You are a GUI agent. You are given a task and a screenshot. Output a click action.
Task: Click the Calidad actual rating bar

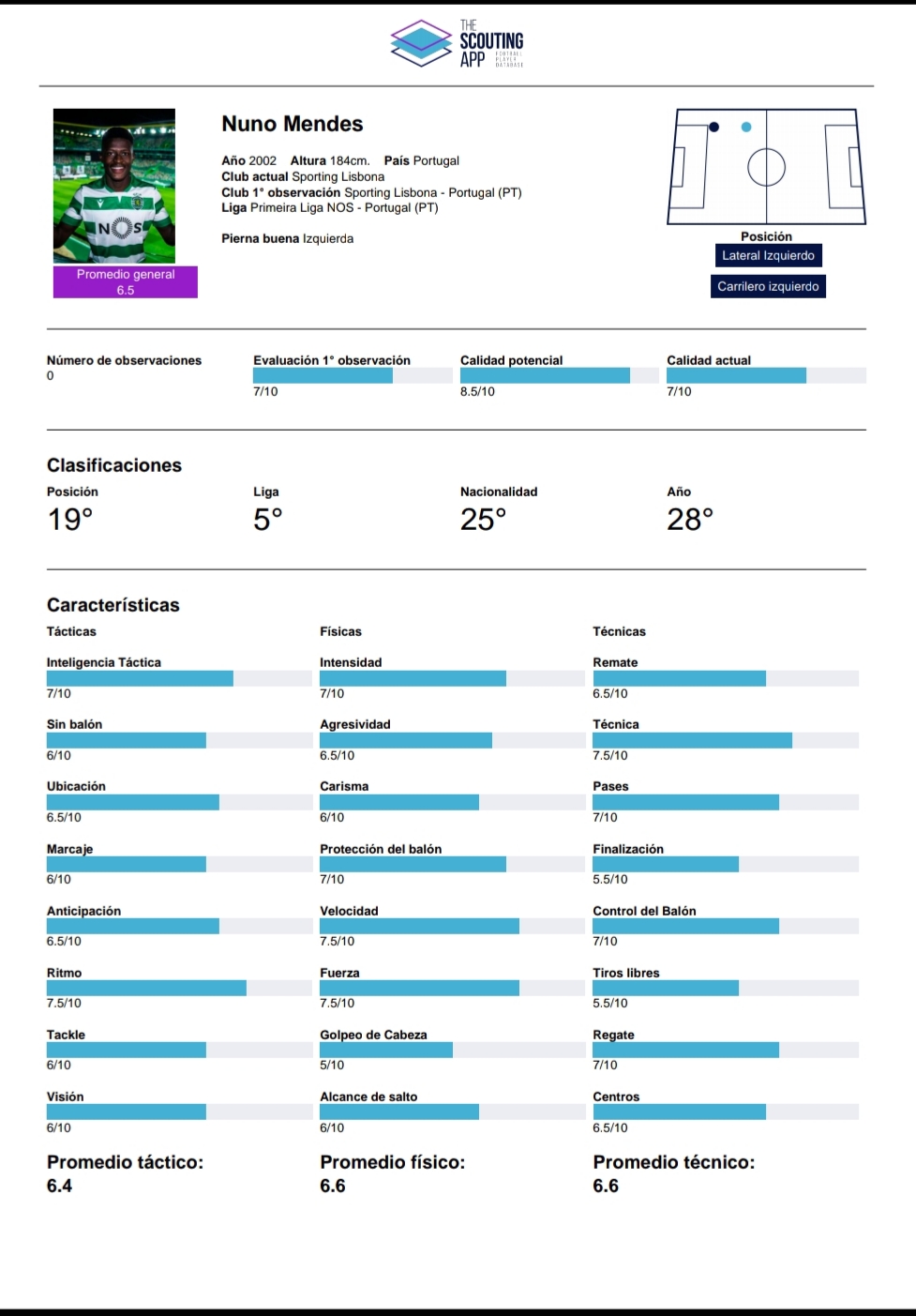(765, 376)
